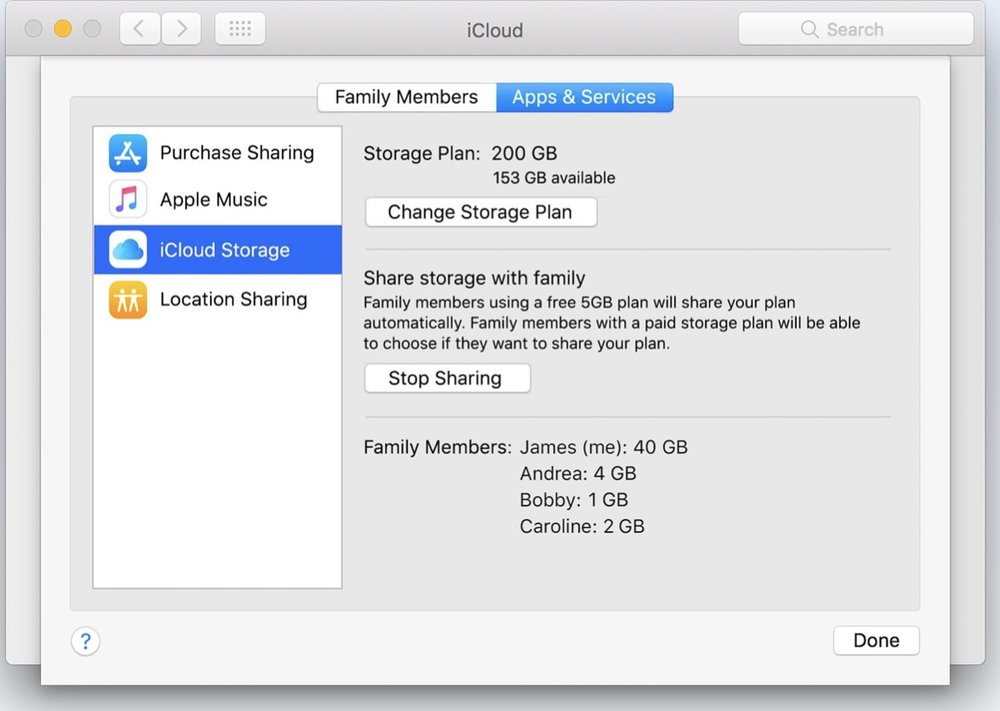Image resolution: width=1000 pixels, height=711 pixels.
Task: Click the "Andrea: 4 GB" entry
Action: pyautogui.click(x=578, y=473)
